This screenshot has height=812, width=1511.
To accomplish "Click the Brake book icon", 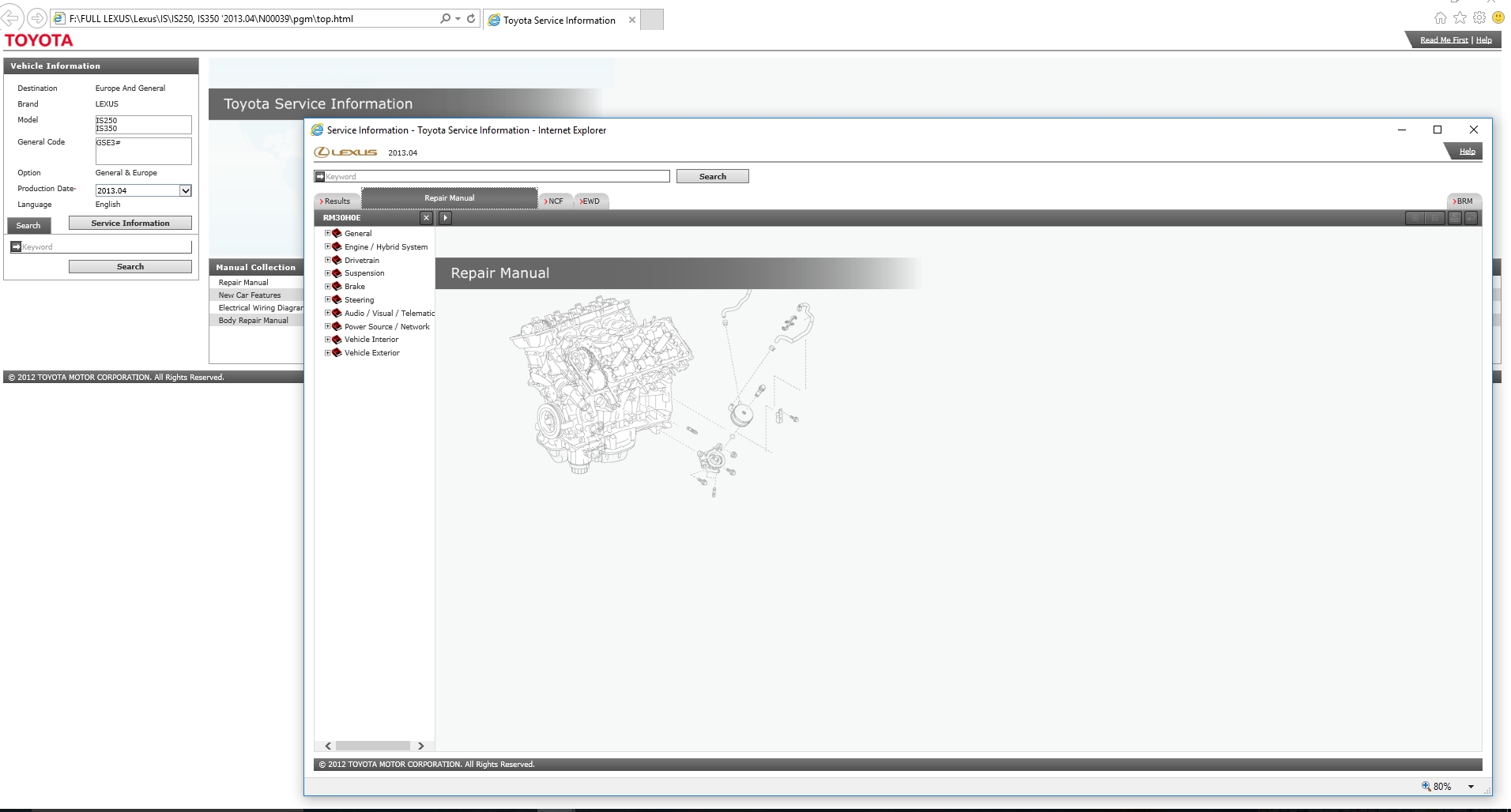I will [337, 286].
